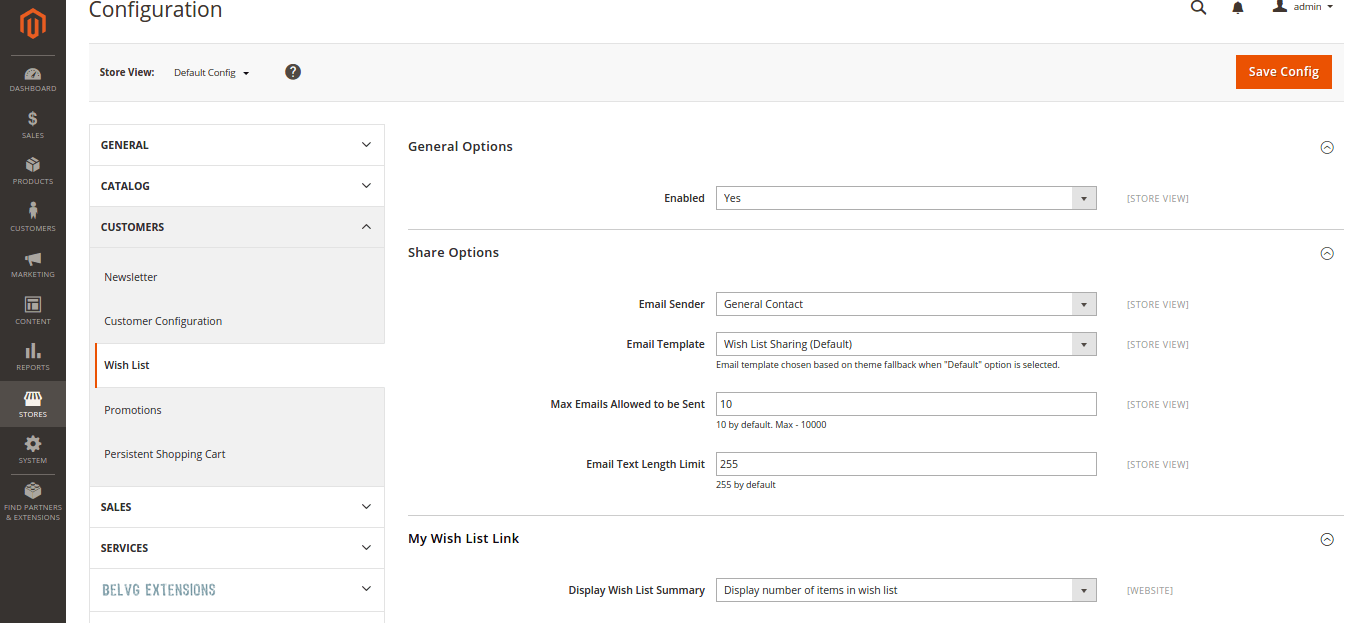
Task: Click the help question mark icon
Action: pos(293,72)
